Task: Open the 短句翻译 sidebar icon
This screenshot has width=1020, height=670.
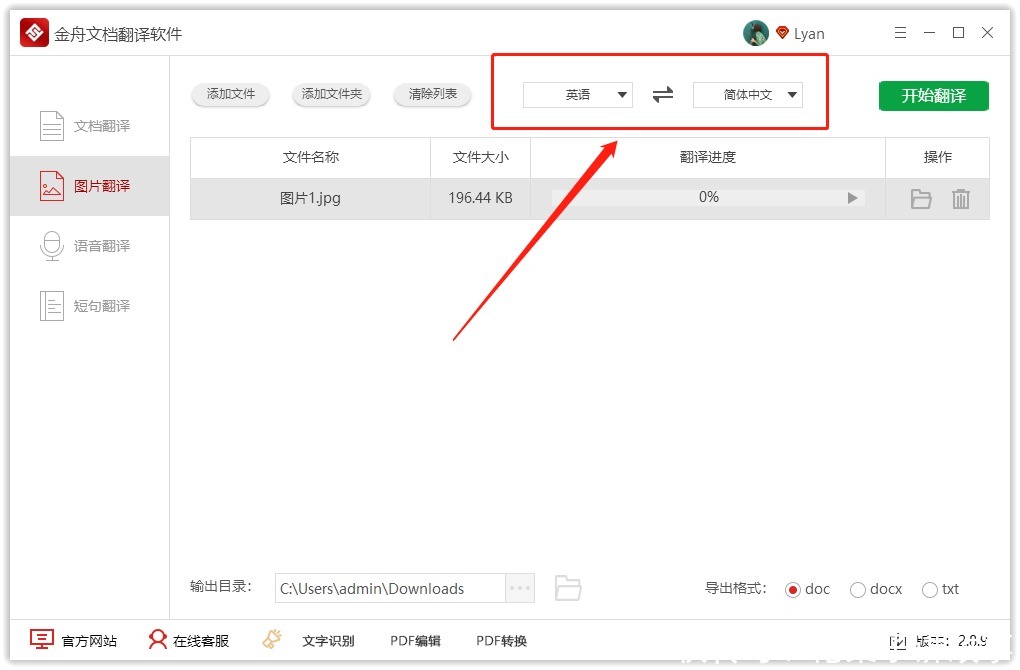Action: (50, 305)
